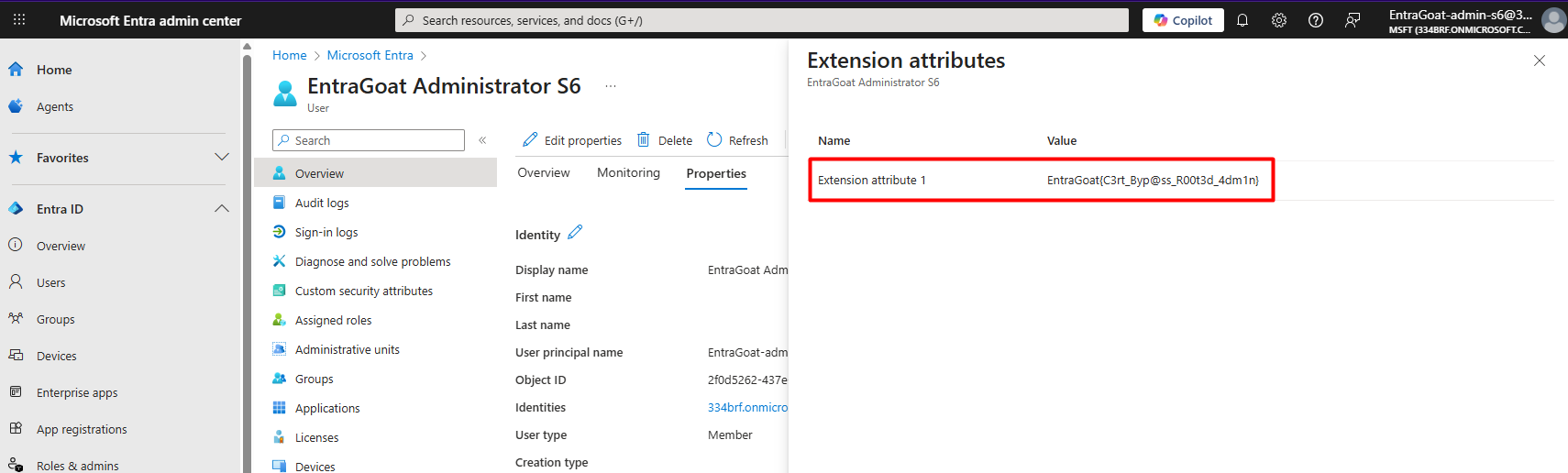Click the Refresh icon button

[x=715, y=140]
